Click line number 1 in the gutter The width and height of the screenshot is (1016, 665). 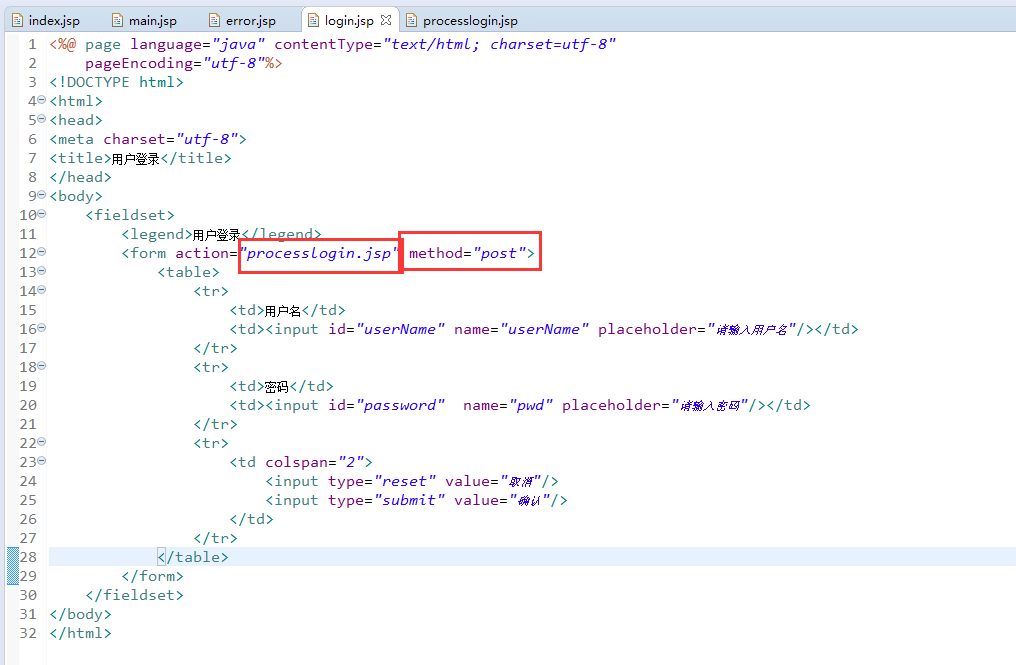pyautogui.click(x=32, y=44)
